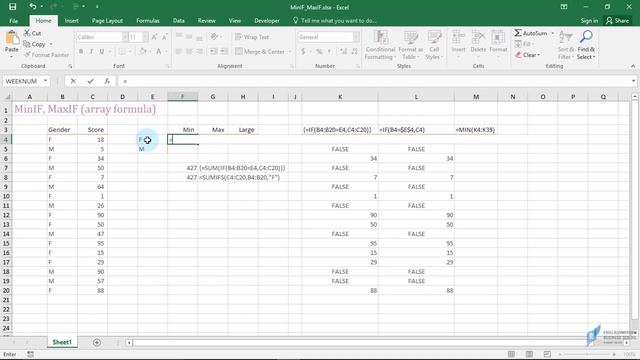Click the Sort & Filter icon
Image resolution: width=640 pixels, height=360 pixels.
(x=566, y=38)
